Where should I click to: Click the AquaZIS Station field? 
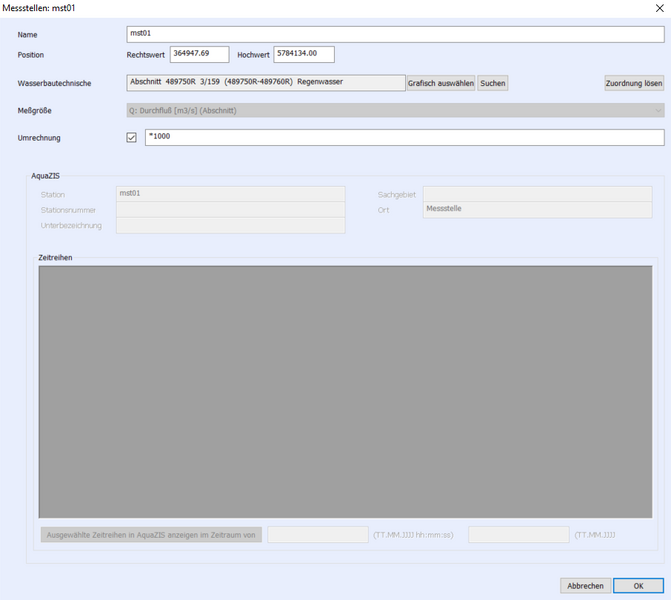point(231,194)
